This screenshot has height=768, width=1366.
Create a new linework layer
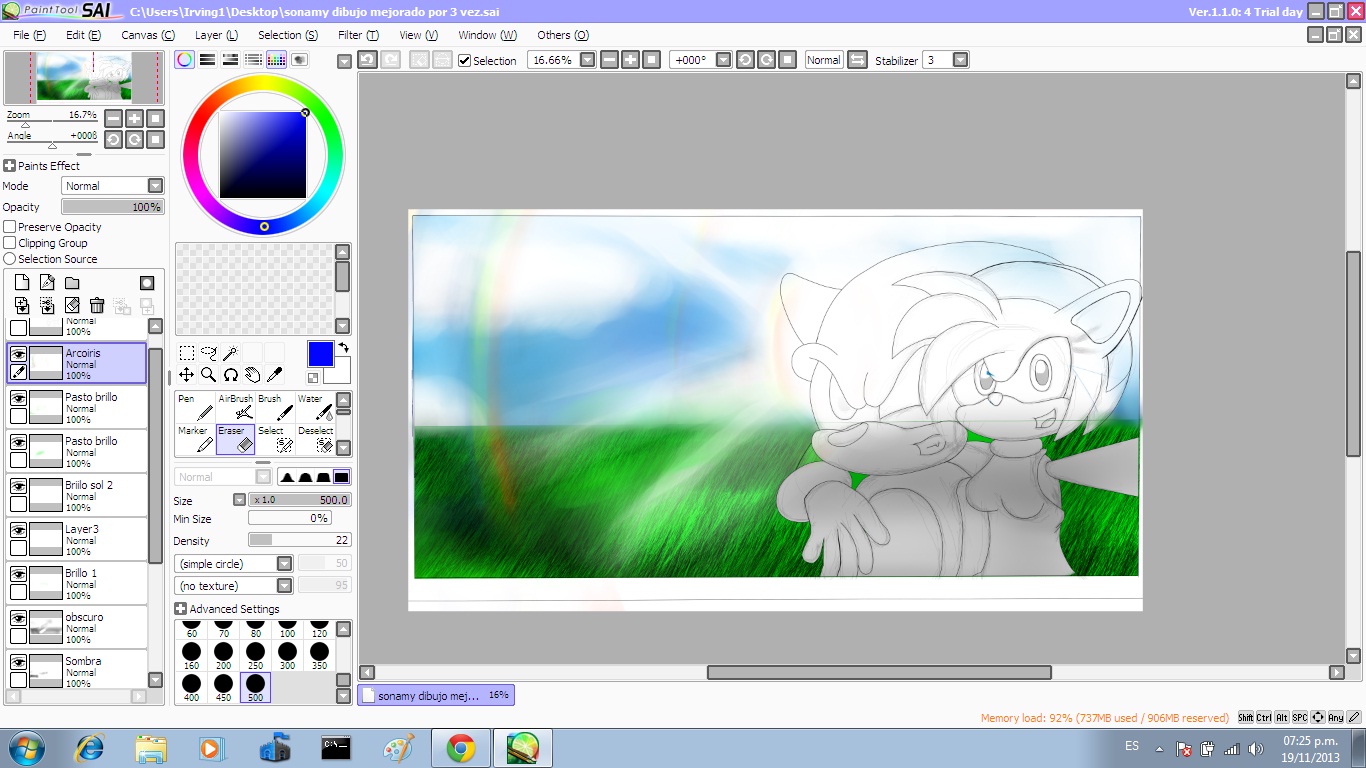click(47, 283)
